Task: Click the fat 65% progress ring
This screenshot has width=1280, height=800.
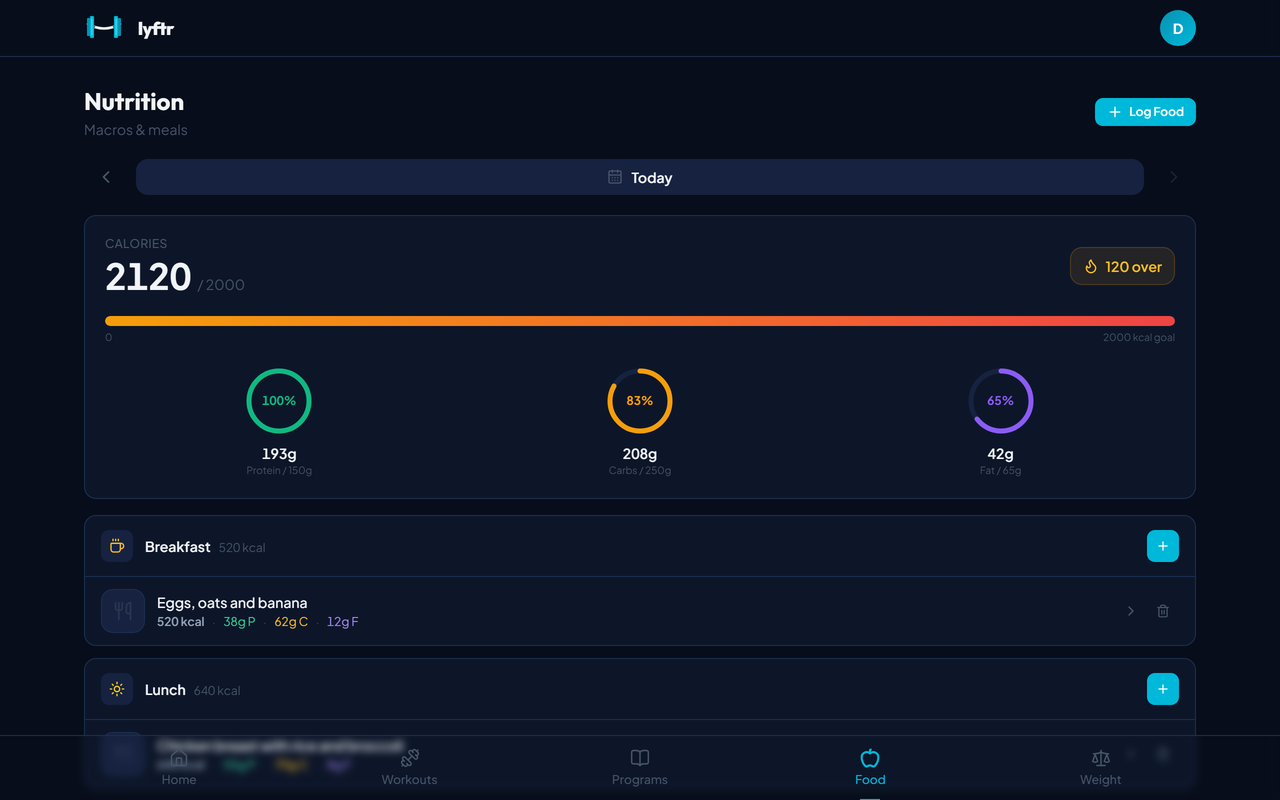Action: [1001, 401]
